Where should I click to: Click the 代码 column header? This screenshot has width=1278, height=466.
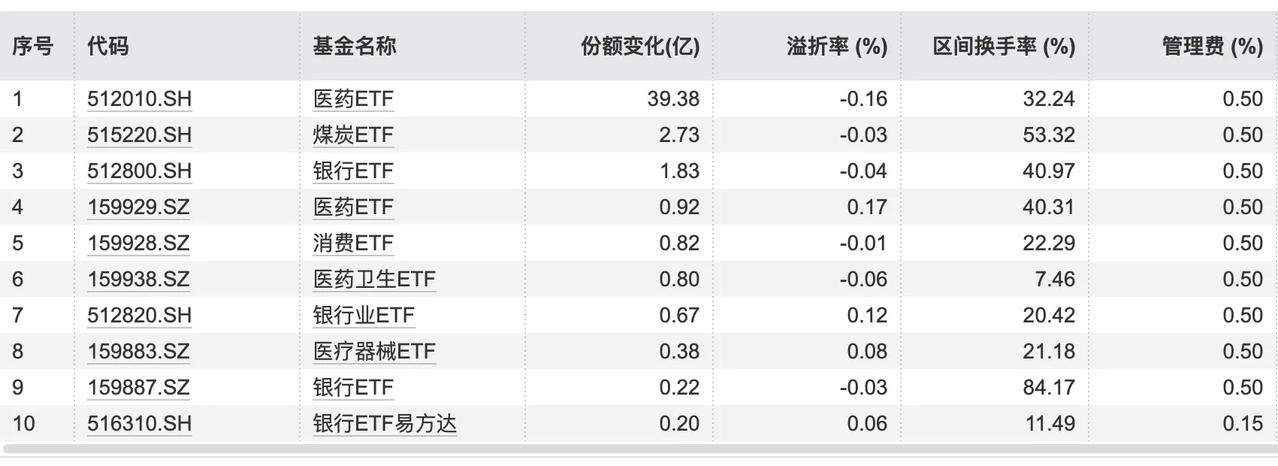108,46
